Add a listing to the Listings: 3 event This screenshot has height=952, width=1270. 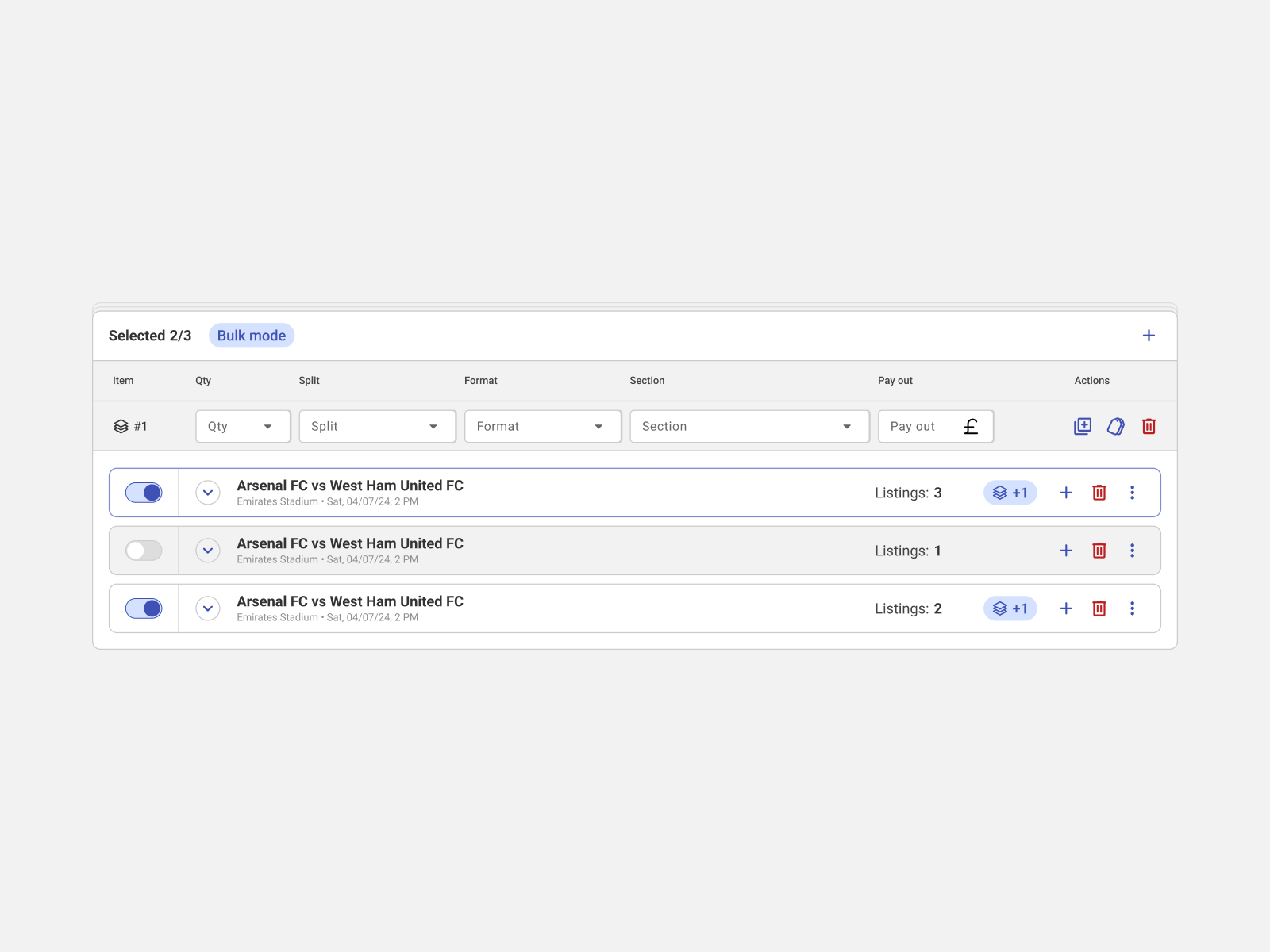pyautogui.click(x=1066, y=493)
